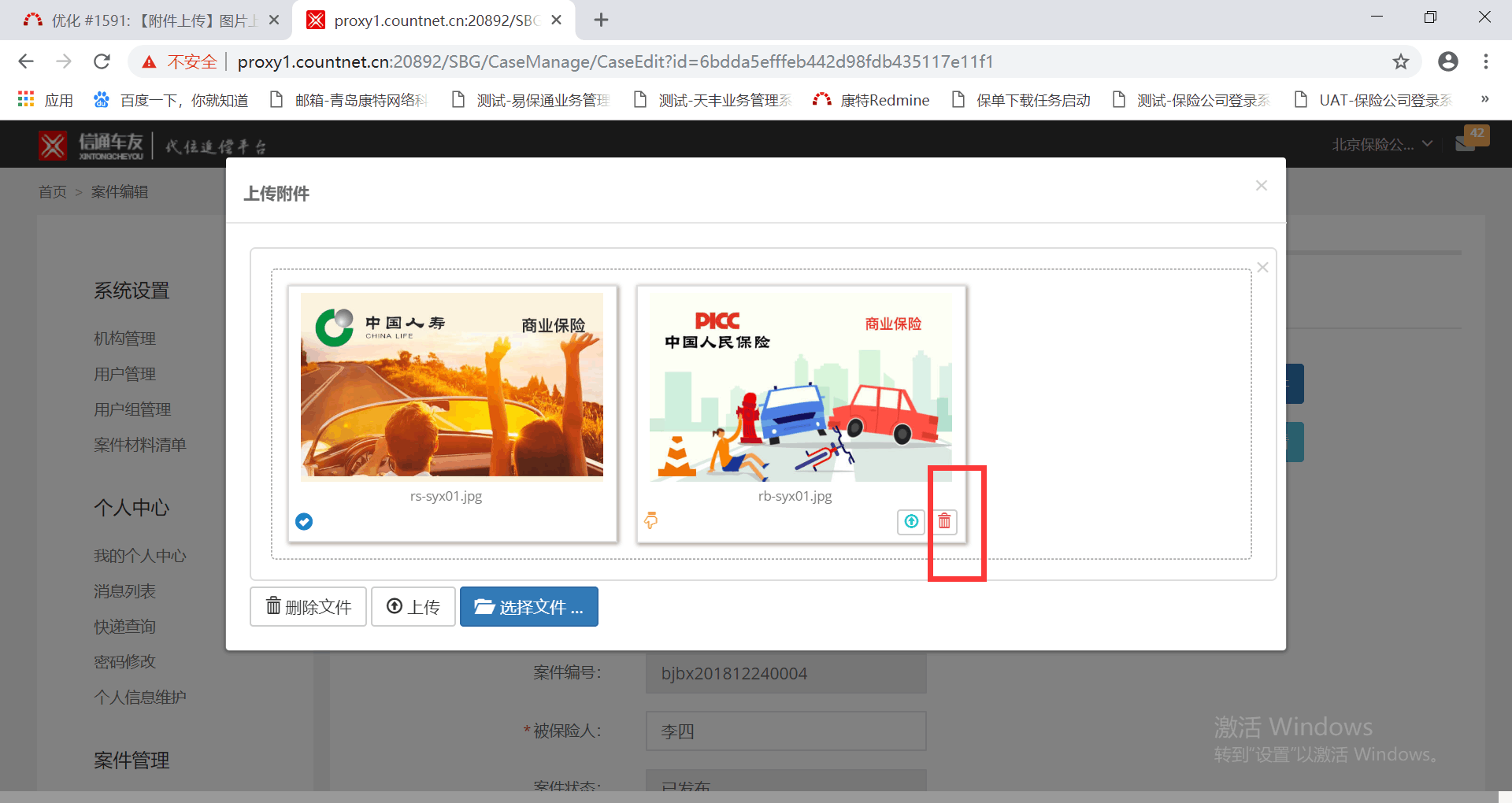Switch to the proxy1.countnet.cn tab
This screenshot has width=1512, height=803.
point(432,20)
